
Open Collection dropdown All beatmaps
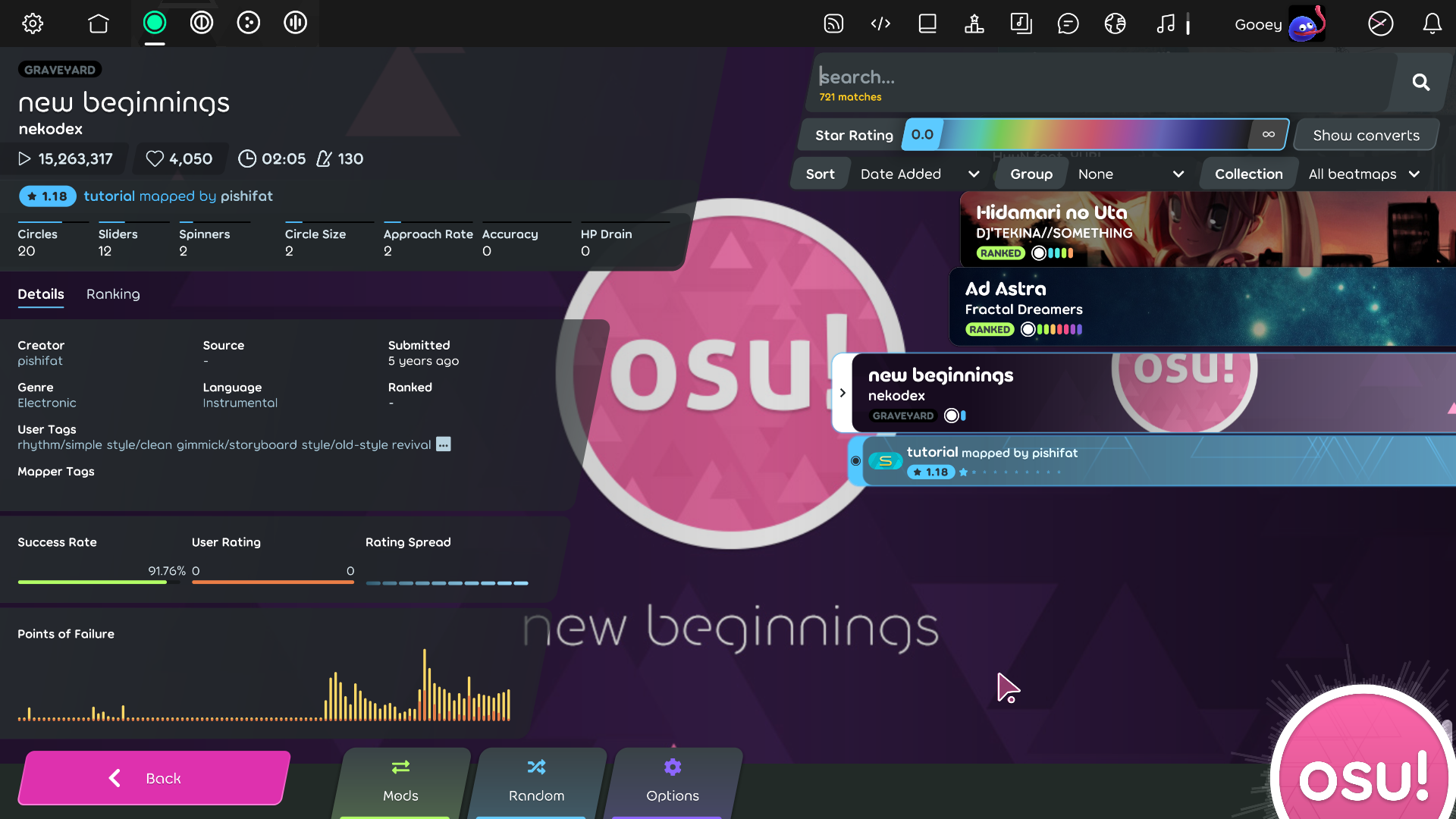click(1363, 174)
